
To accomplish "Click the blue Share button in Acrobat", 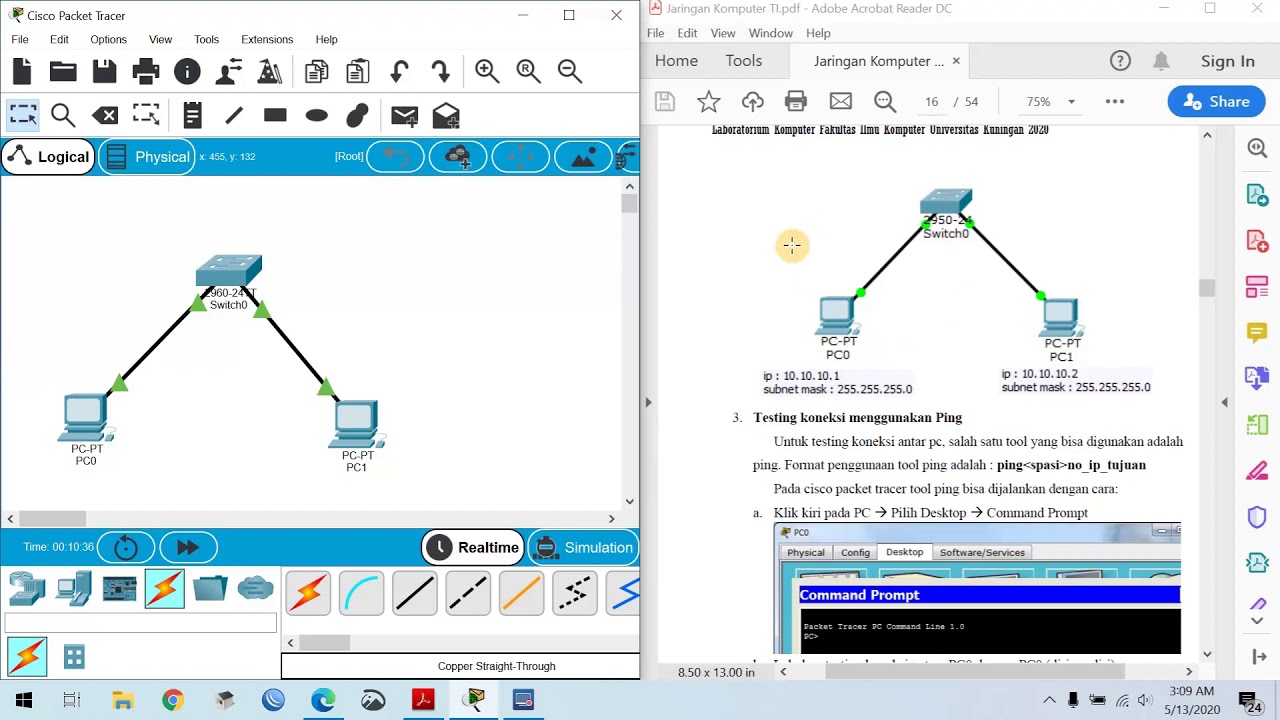I will (x=1216, y=101).
